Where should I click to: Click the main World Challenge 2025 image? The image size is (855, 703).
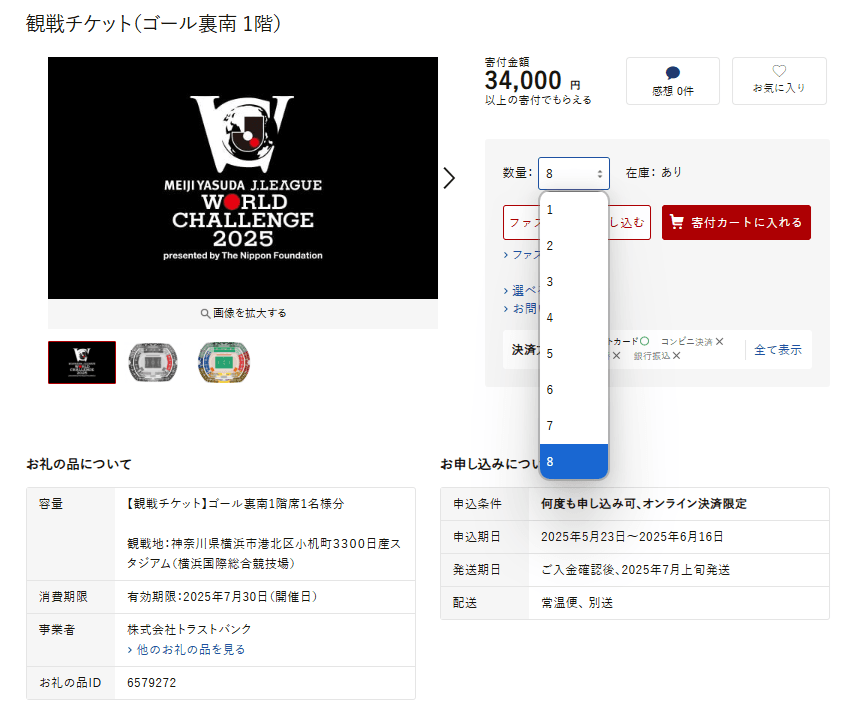tap(243, 178)
